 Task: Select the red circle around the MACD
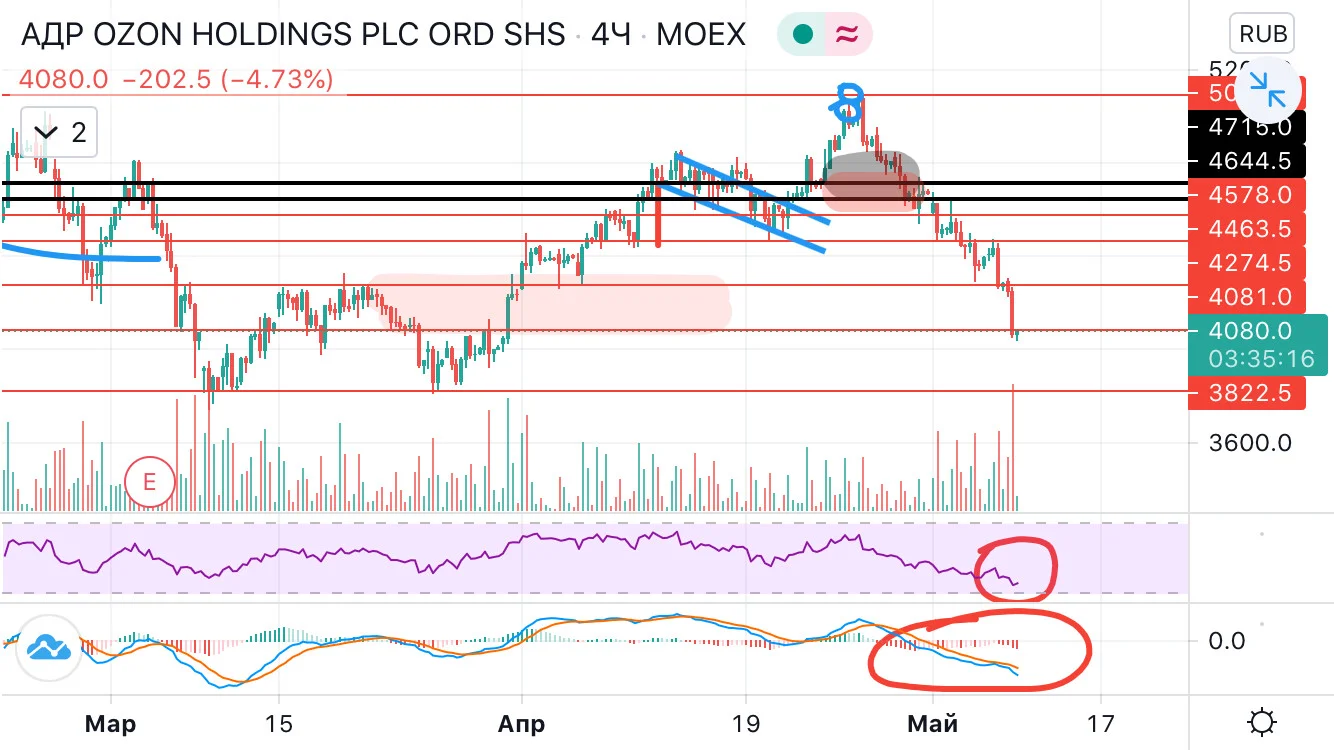[980, 649]
